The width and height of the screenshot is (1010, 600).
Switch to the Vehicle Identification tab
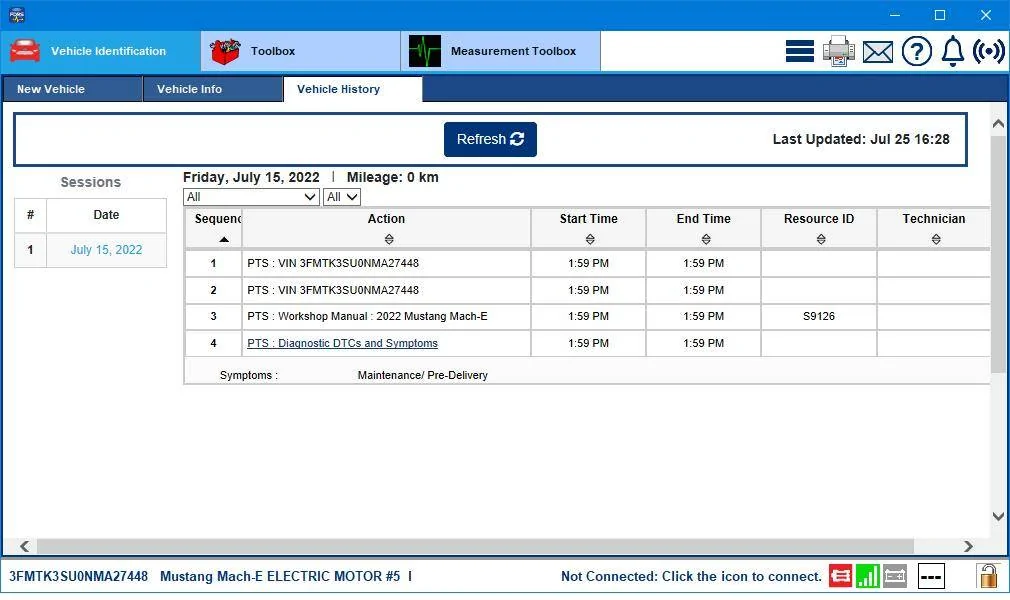click(x=100, y=51)
